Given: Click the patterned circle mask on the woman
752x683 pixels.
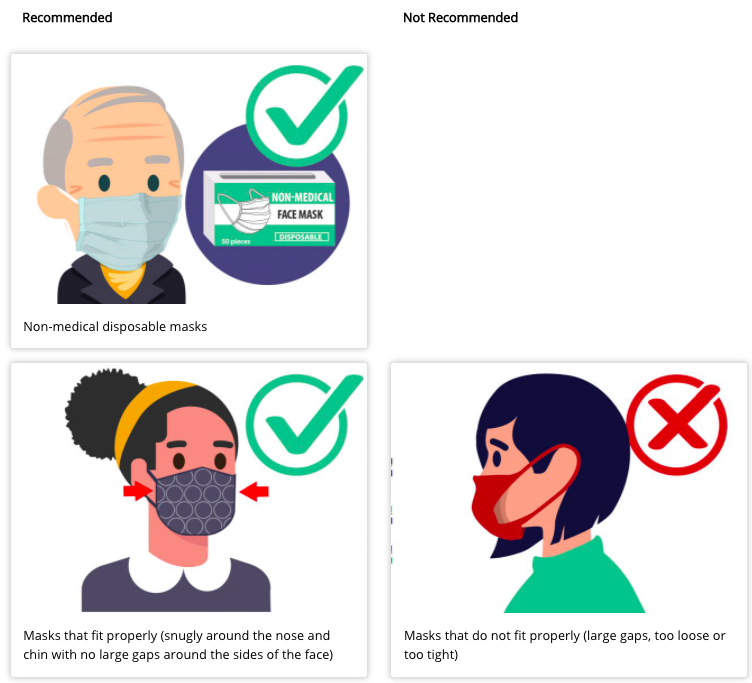Looking at the screenshot, I should pos(194,502).
